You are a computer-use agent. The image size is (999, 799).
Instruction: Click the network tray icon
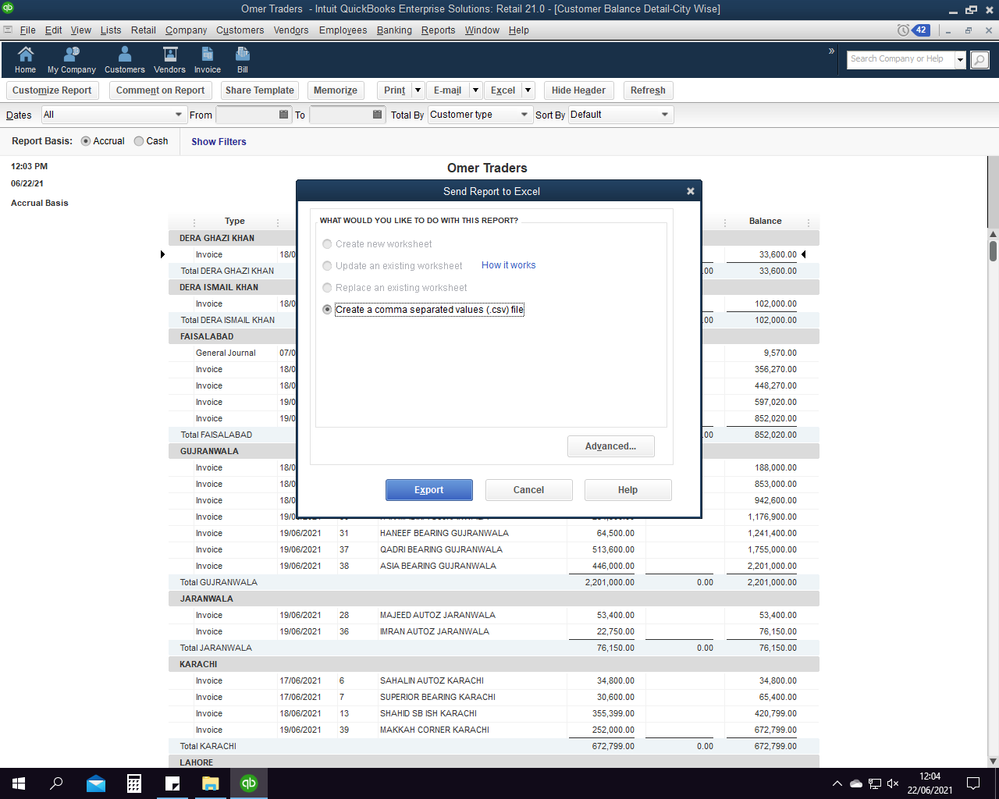875,783
